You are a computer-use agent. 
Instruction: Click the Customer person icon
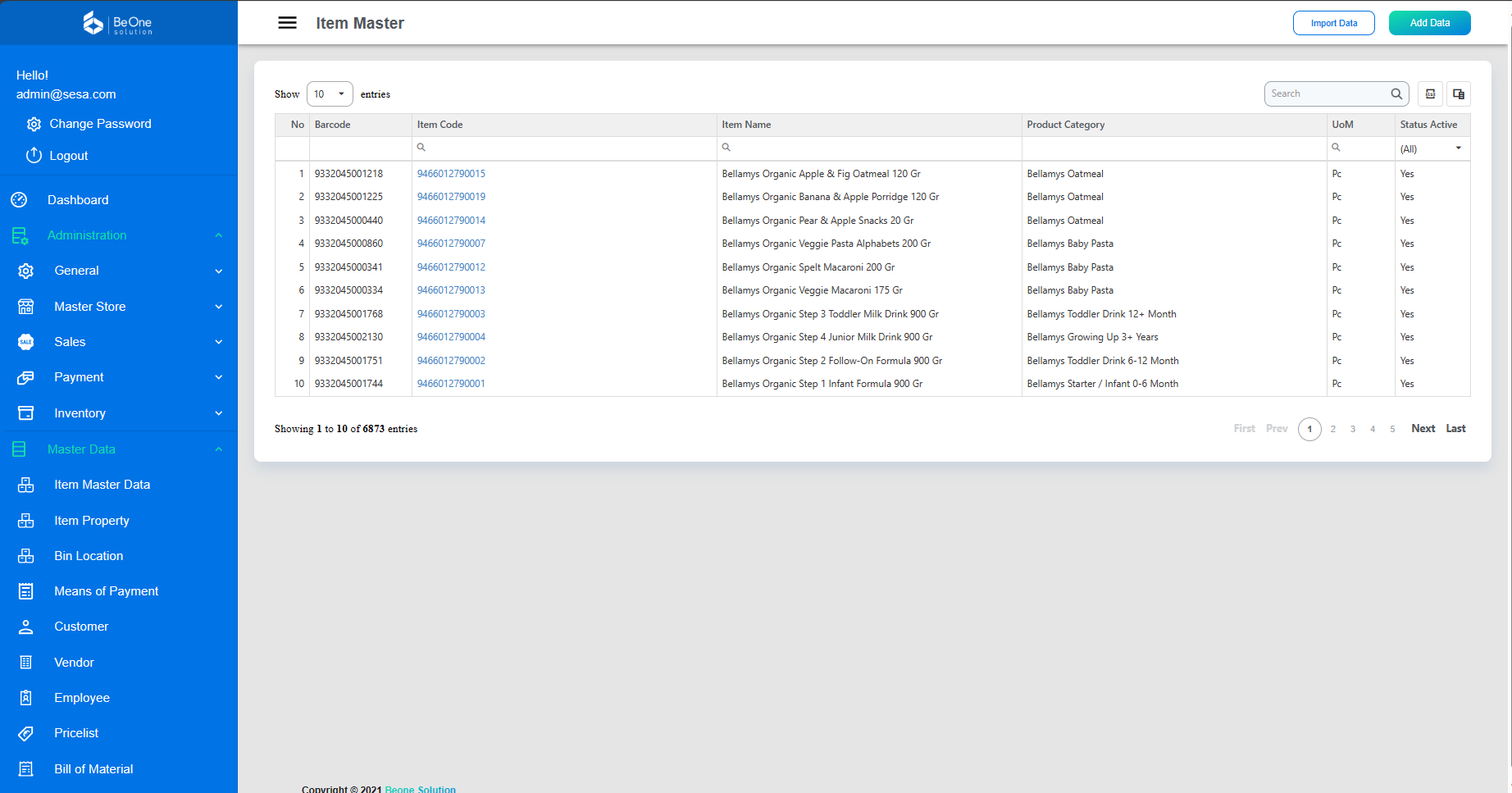(26, 627)
